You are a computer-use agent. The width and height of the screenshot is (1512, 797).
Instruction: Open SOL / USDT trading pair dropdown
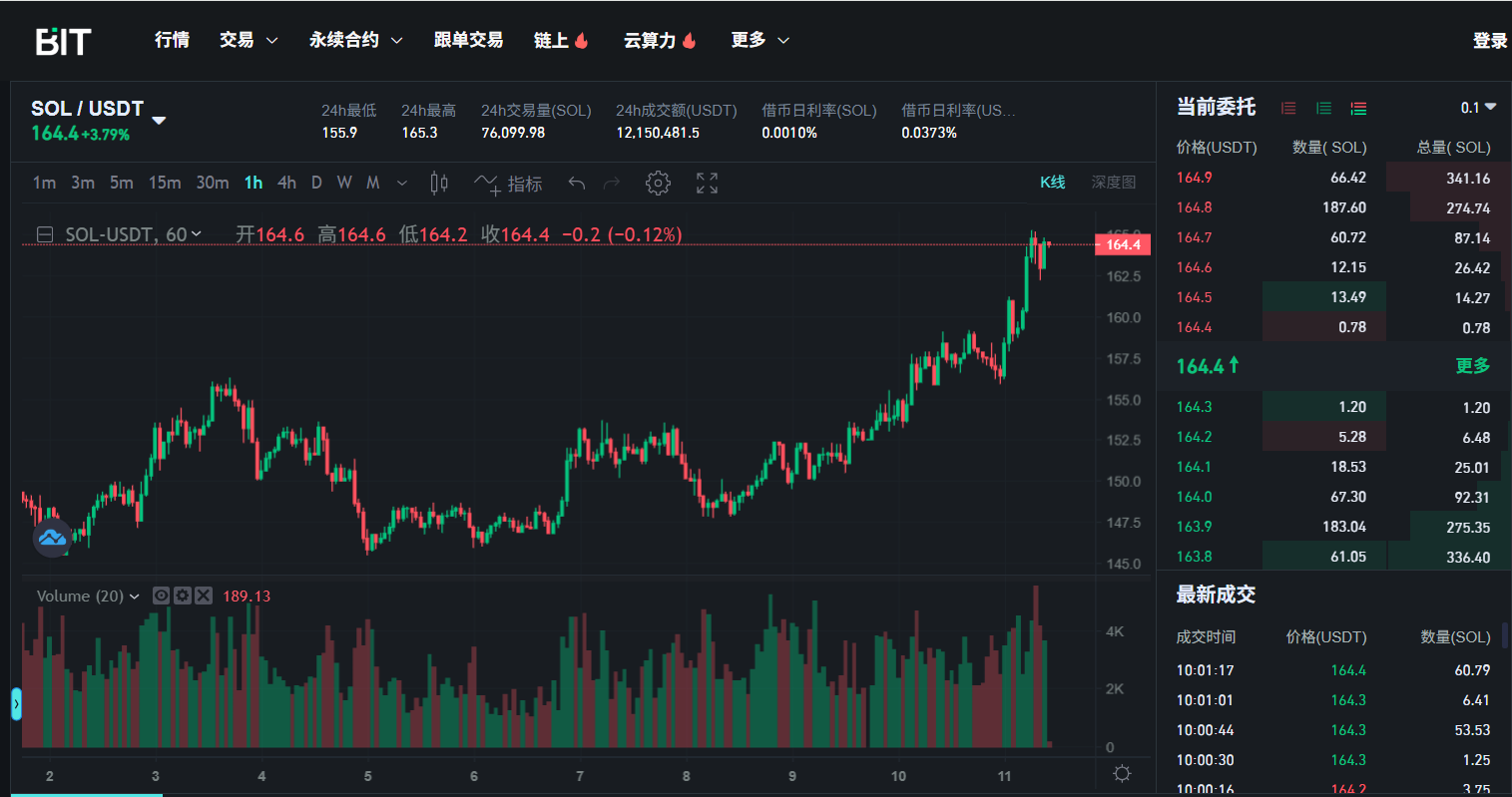pyautogui.click(x=159, y=120)
